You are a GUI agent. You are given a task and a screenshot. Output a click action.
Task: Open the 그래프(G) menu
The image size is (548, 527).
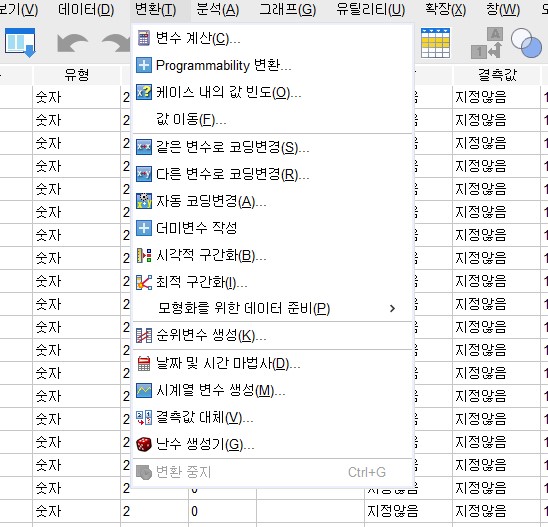(287, 9)
